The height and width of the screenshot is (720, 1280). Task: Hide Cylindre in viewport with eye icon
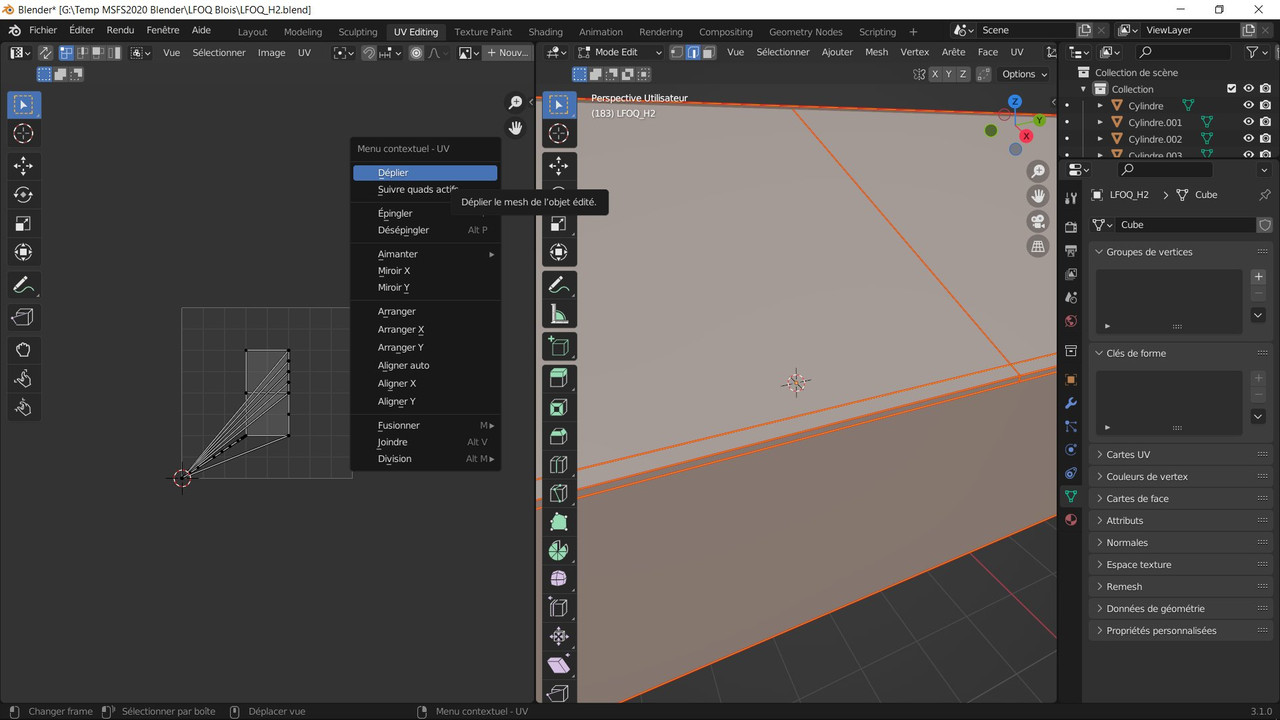[1248, 105]
